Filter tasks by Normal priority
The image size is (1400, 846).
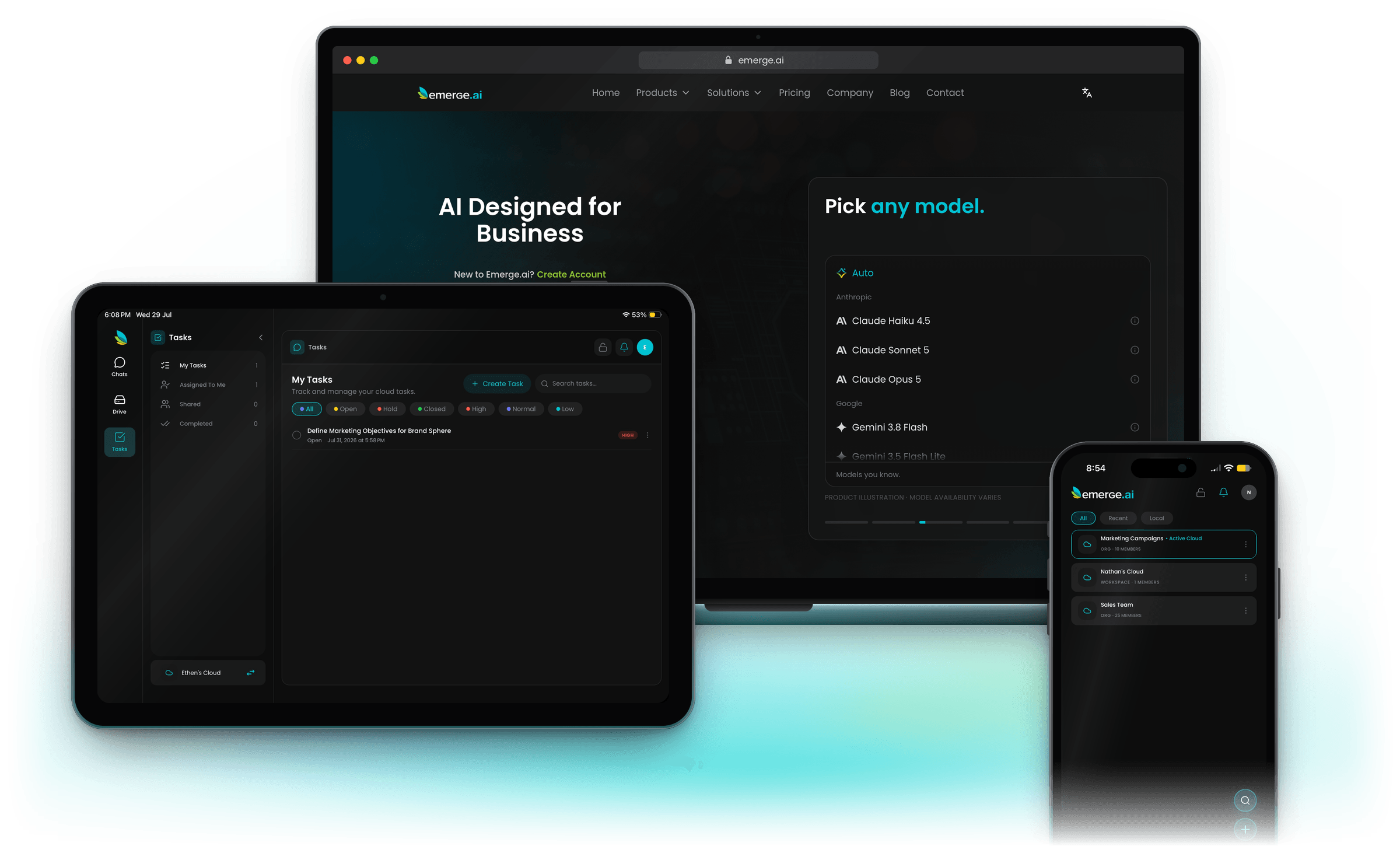[521, 409]
